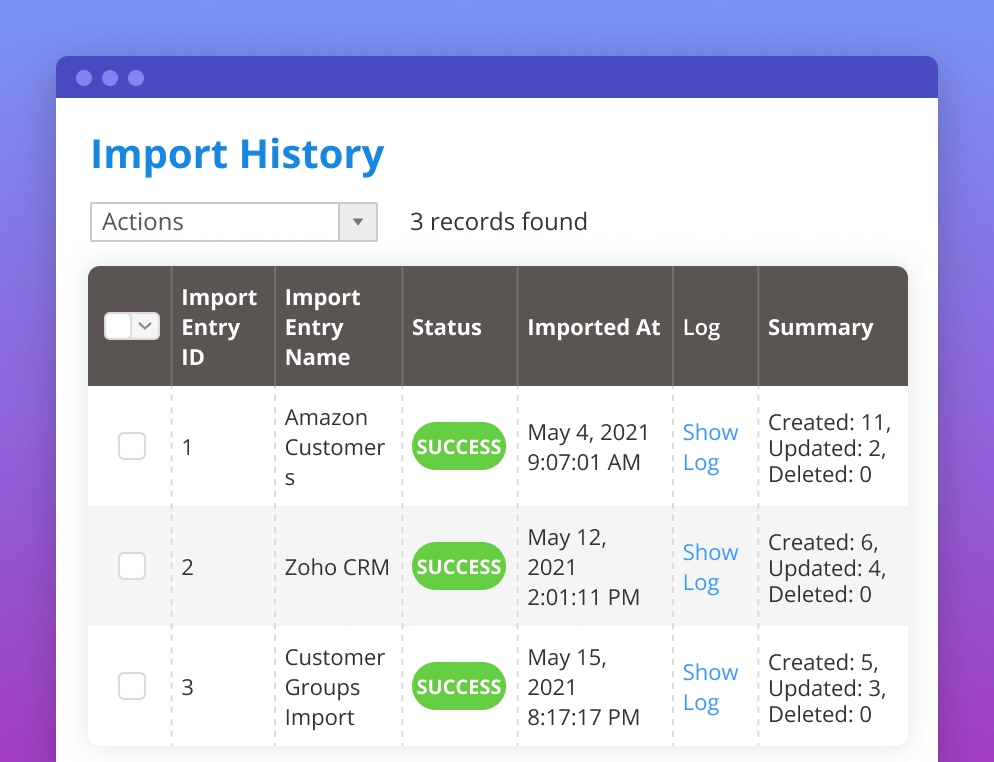The width and height of the screenshot is (994, 762).
Task: Click the green window dot in titlebar
Action: pos(137,77)
